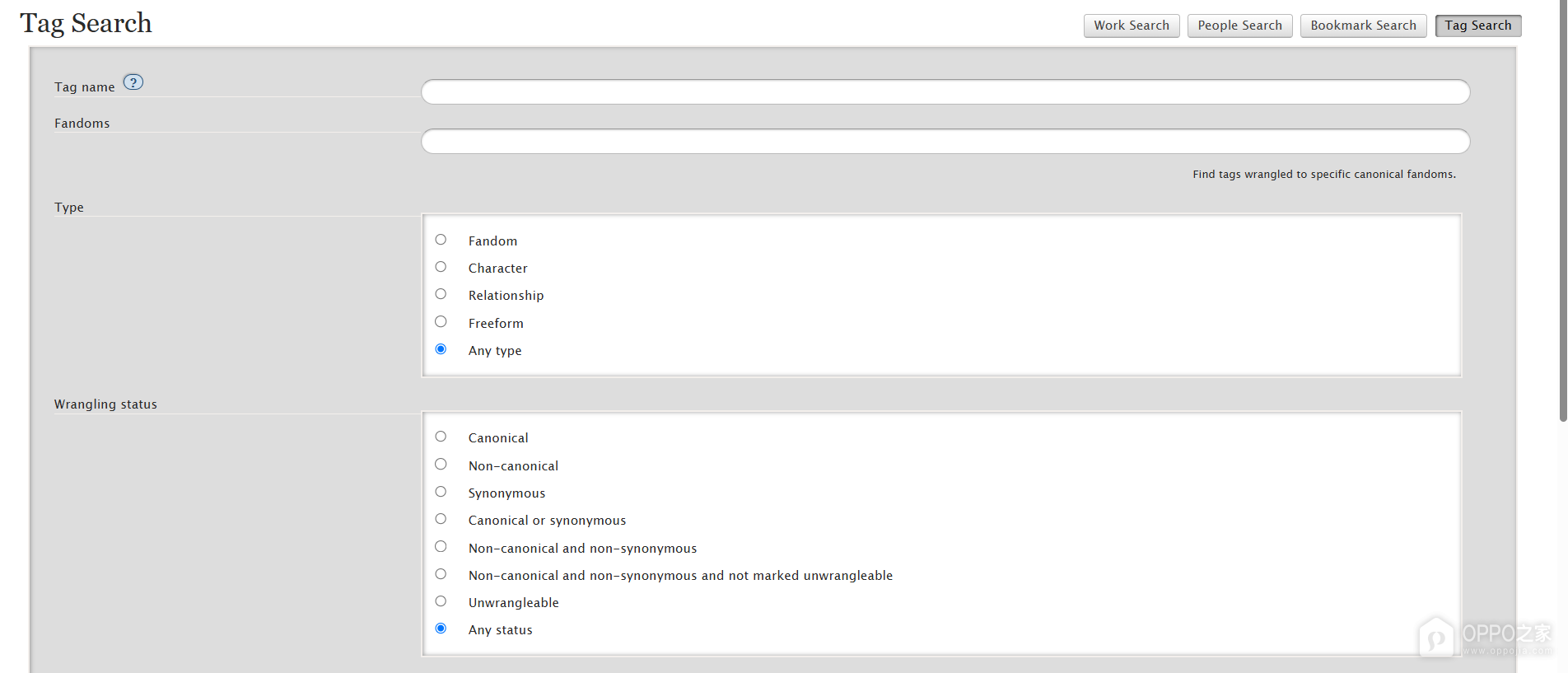Click the Tag Search page heading
This screenshot has width=1568, height=673.
point(86,24)
